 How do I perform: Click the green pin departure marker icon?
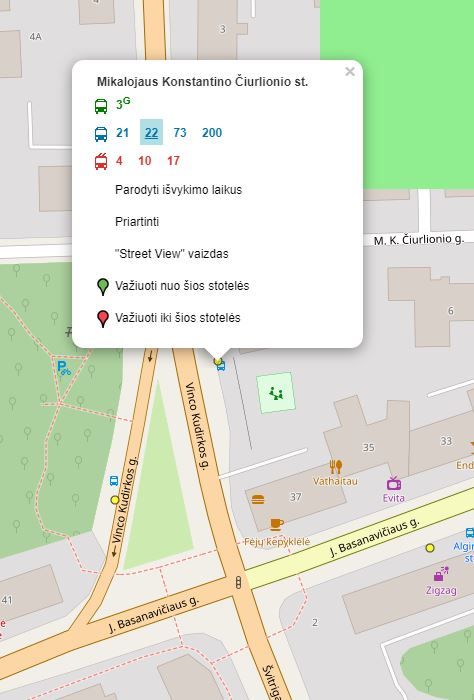click(x=103, y=287)
